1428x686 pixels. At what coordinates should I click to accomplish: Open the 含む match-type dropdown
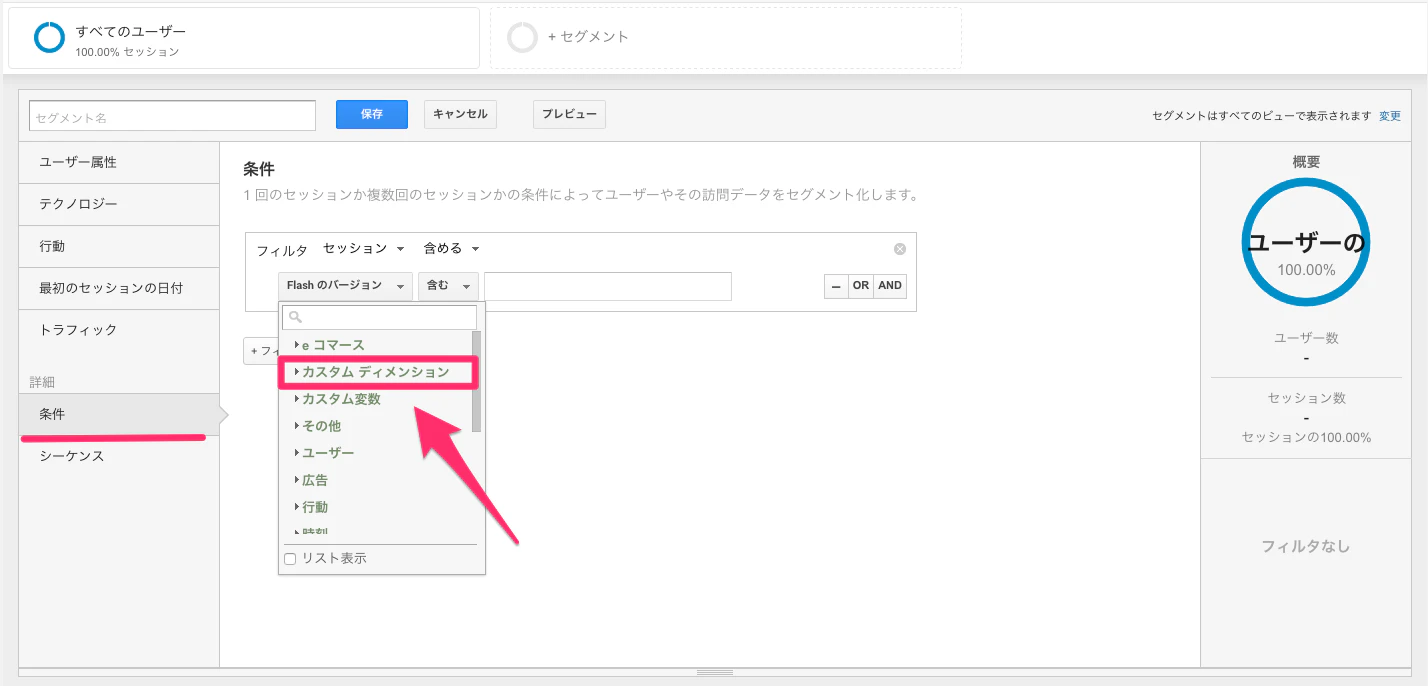pos(448,286)
